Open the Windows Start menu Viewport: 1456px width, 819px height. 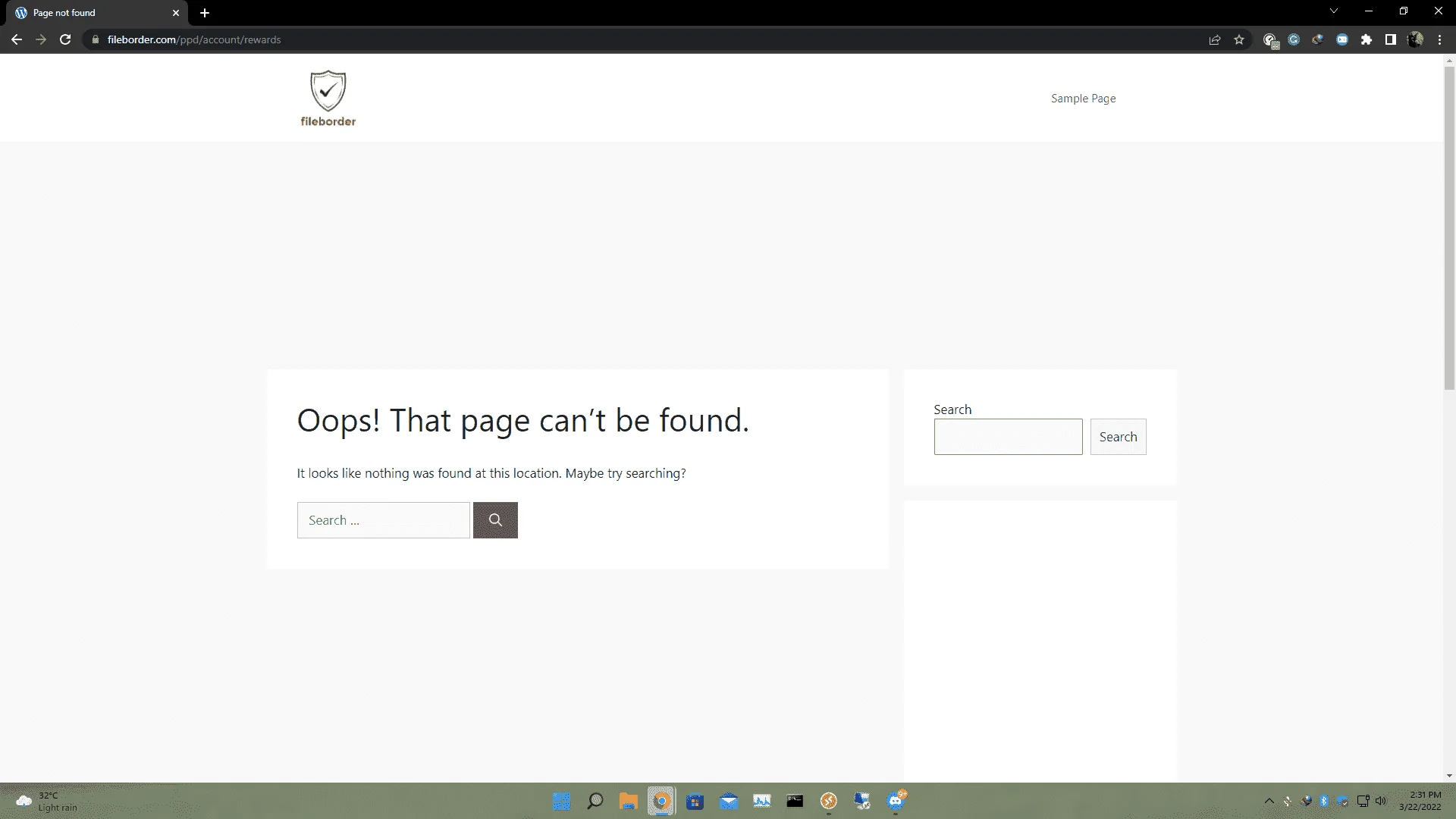pos(562,801)
